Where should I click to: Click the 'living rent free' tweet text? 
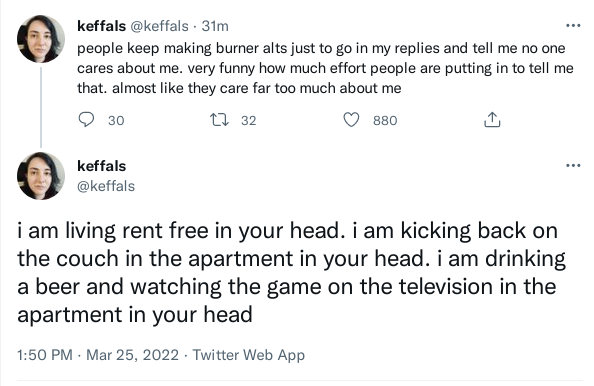(x=291, y=272)
